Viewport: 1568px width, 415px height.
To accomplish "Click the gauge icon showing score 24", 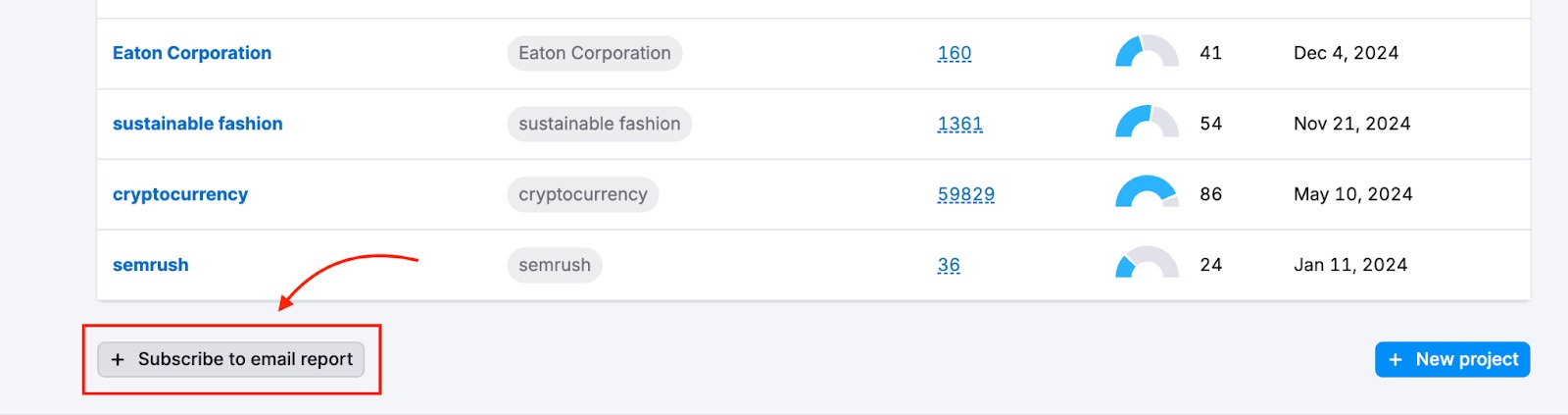I will (x=1147, y=264).
